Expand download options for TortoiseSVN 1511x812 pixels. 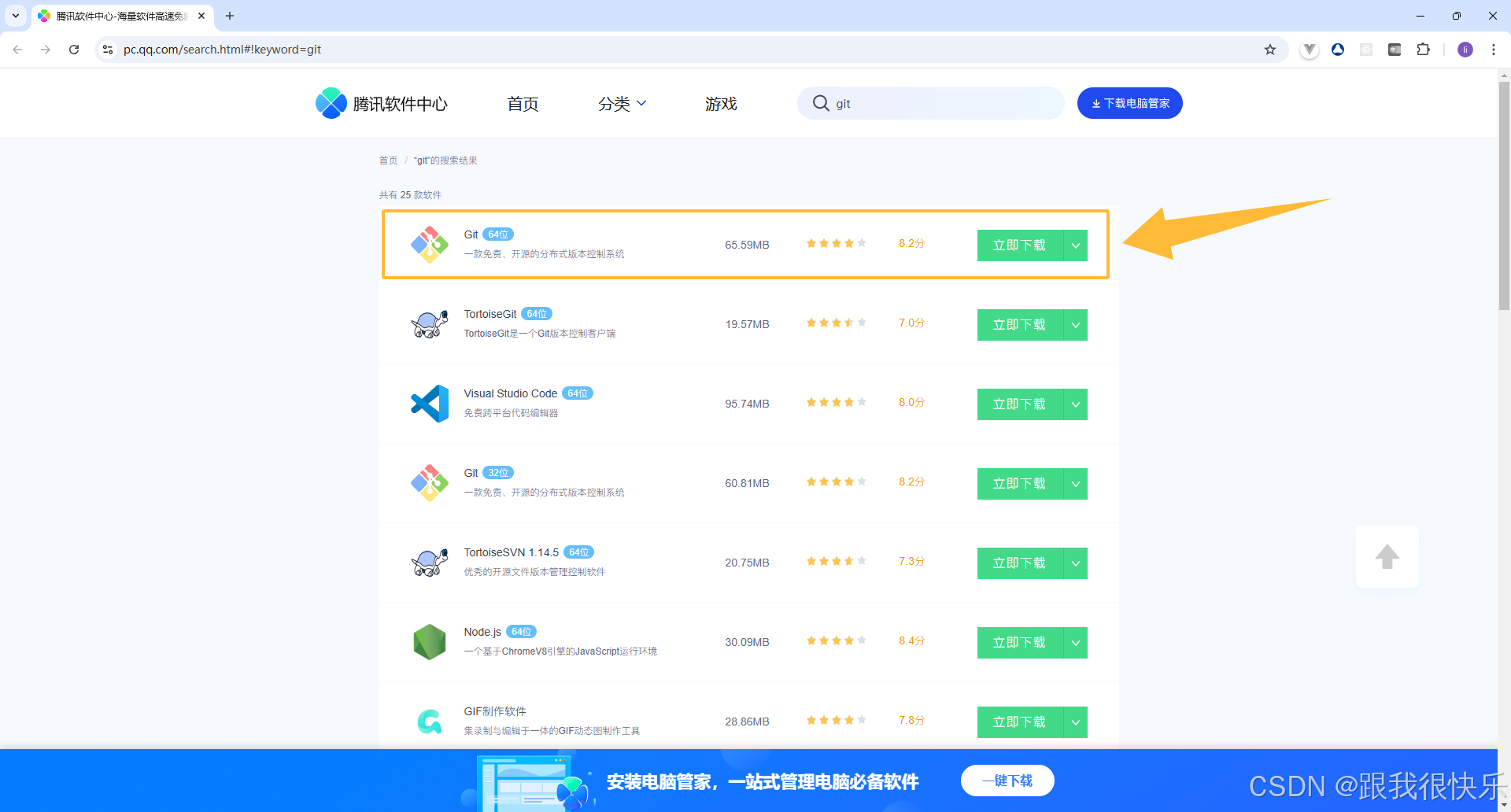pyautogui.click(x=1076, y=563)
